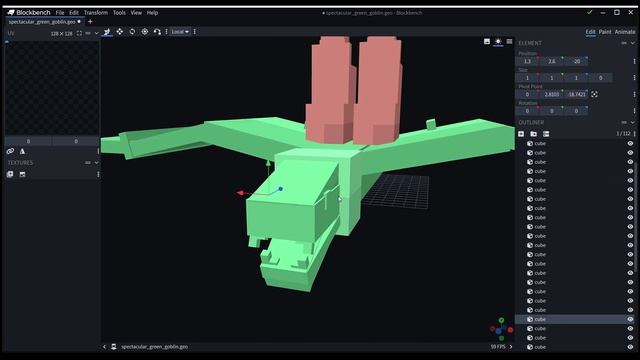The height and width of the screenshot is (360, 640).
Task: Toggle Outliner more options icon
Action: (546, 134)
